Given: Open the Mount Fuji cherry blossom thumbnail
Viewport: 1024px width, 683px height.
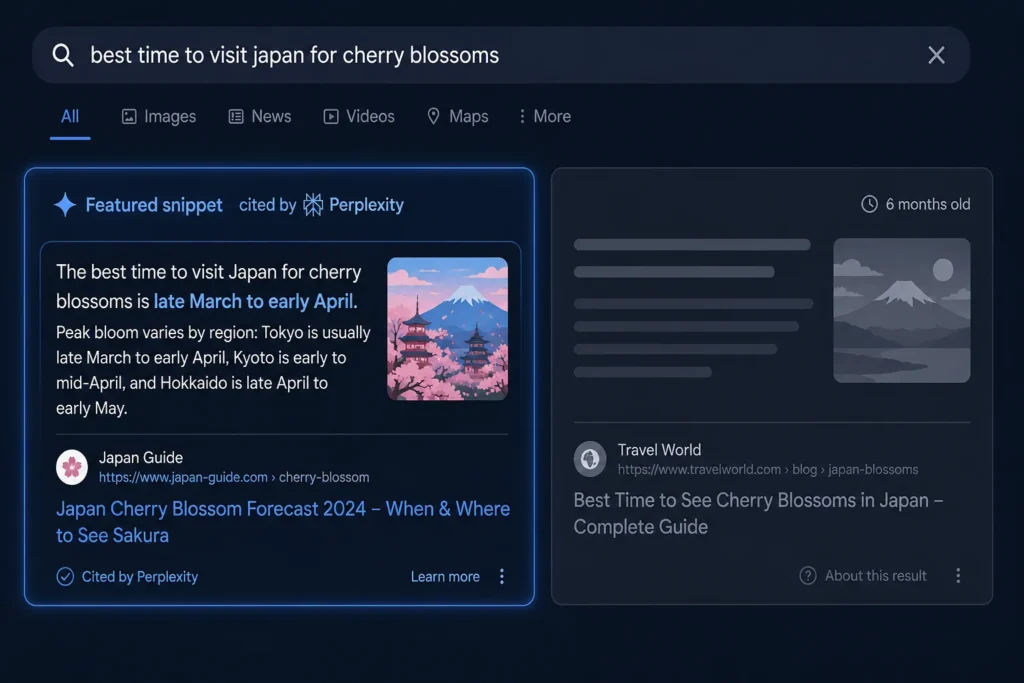Looking at the screenshot, I should pos(447,328).
